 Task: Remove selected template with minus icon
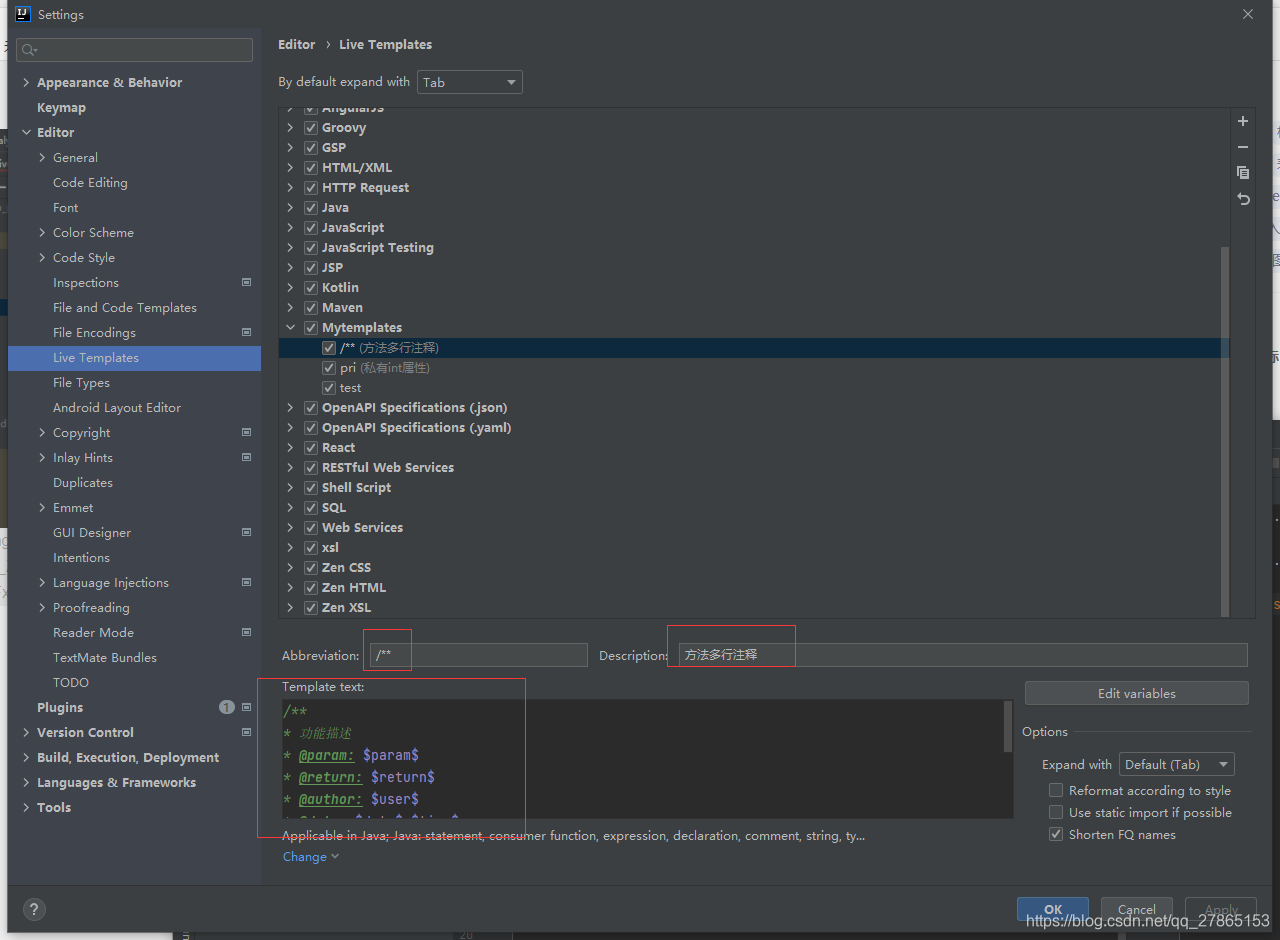(x=1243, y=147)
